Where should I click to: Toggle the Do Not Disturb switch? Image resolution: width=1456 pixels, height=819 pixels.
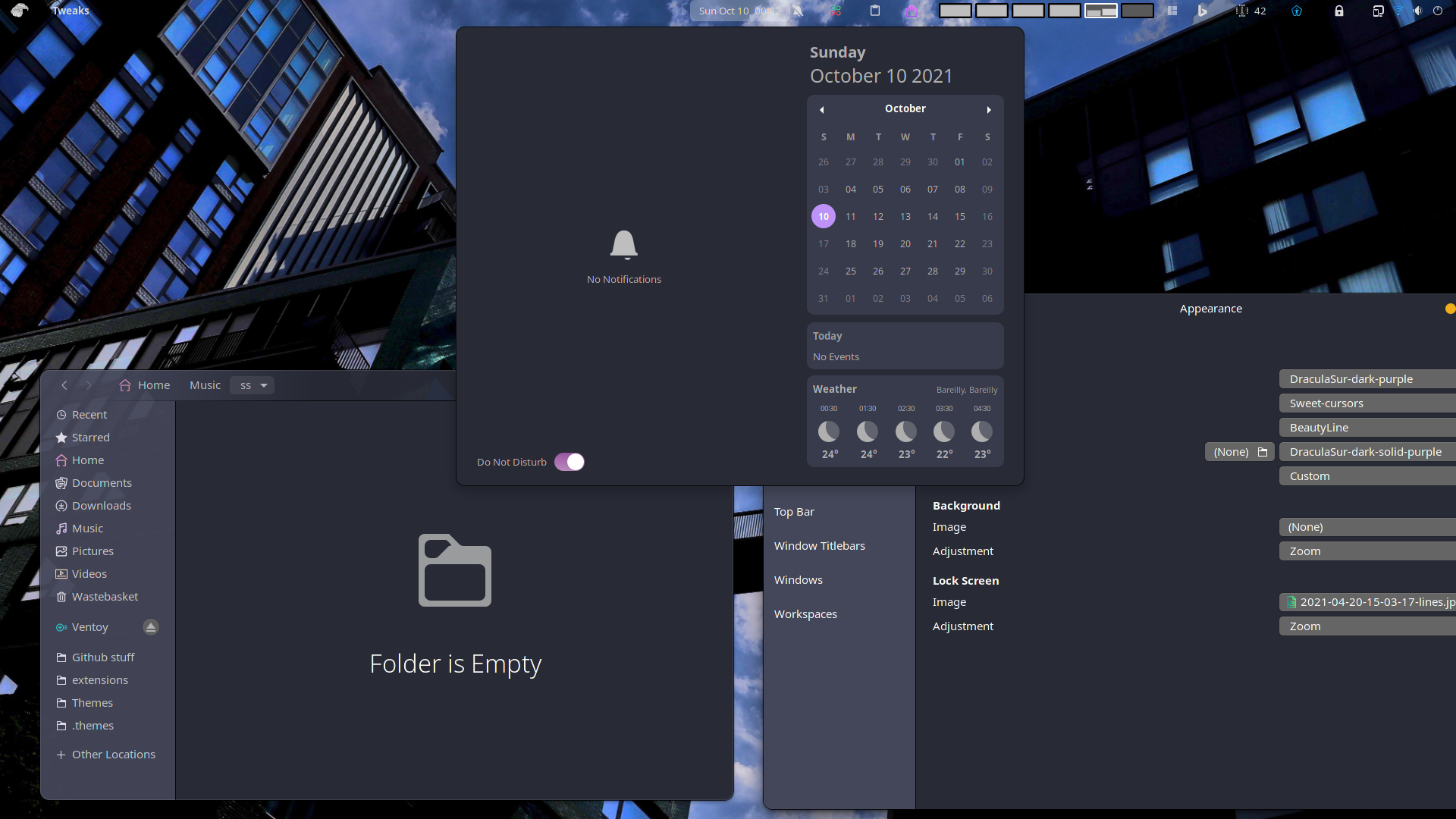(569, 462)
